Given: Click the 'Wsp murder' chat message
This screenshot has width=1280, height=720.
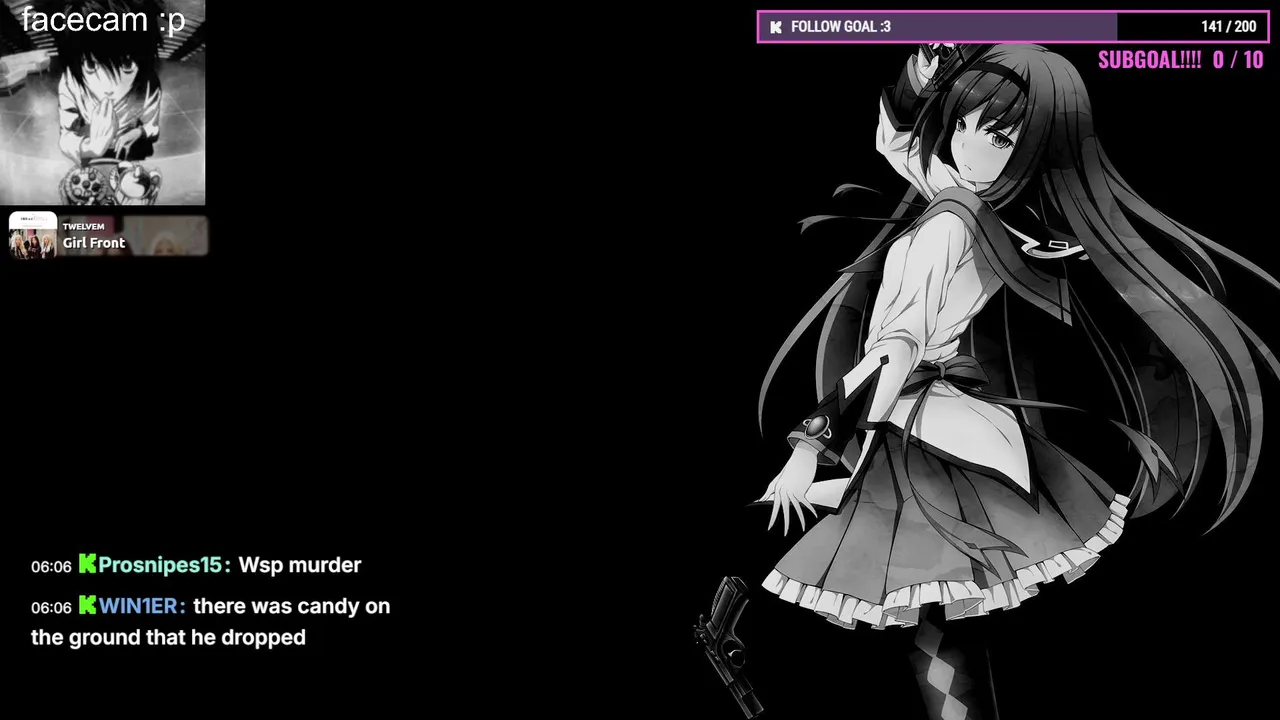Looking at the screenshot, I should click(300, 565).
